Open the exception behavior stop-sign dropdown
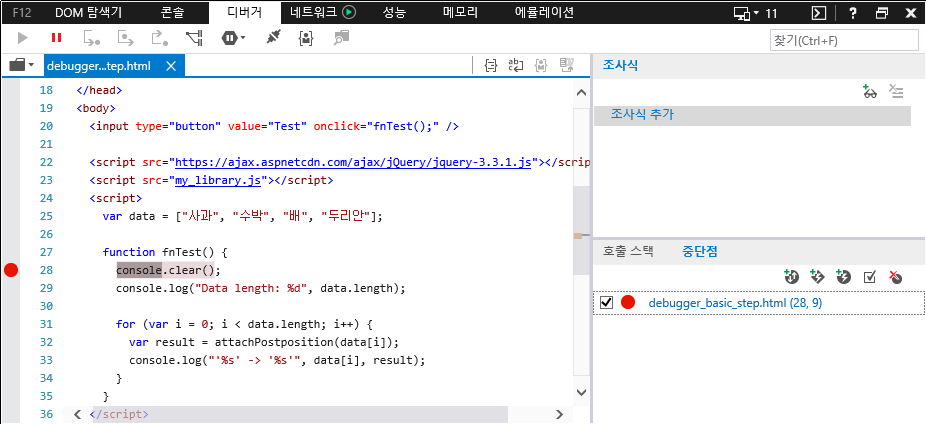This screenshot has height=424, width=926. 234,38
